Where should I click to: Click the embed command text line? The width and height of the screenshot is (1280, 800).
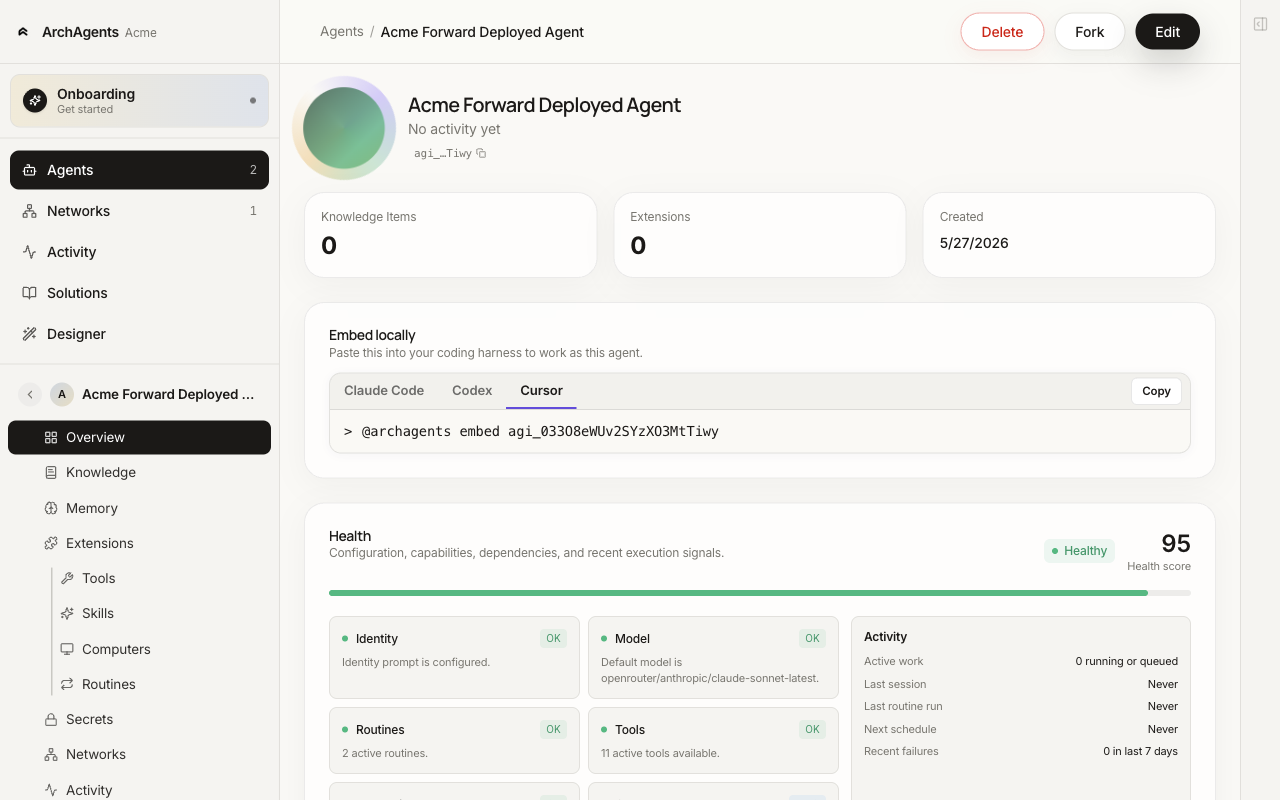531,432
